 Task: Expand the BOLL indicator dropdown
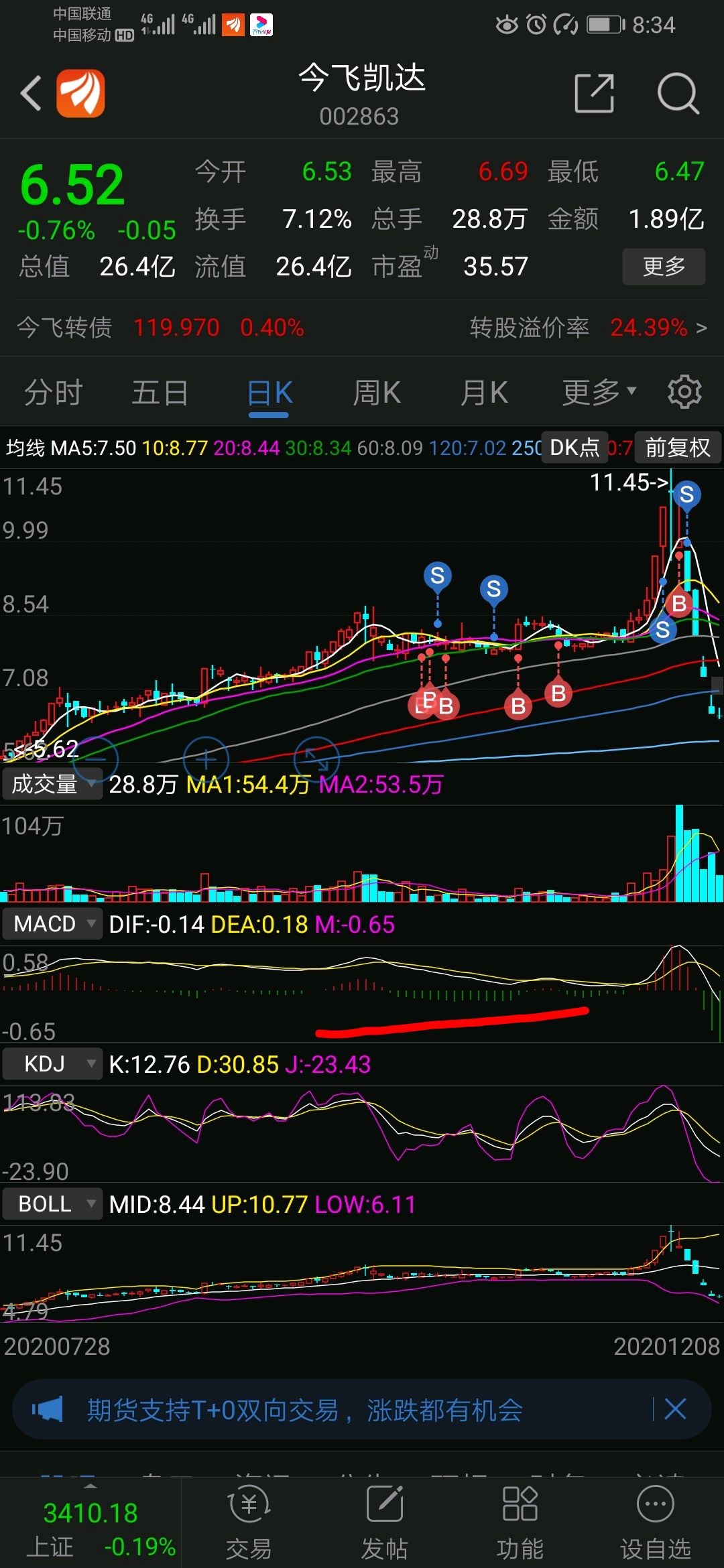(52, 1204)
